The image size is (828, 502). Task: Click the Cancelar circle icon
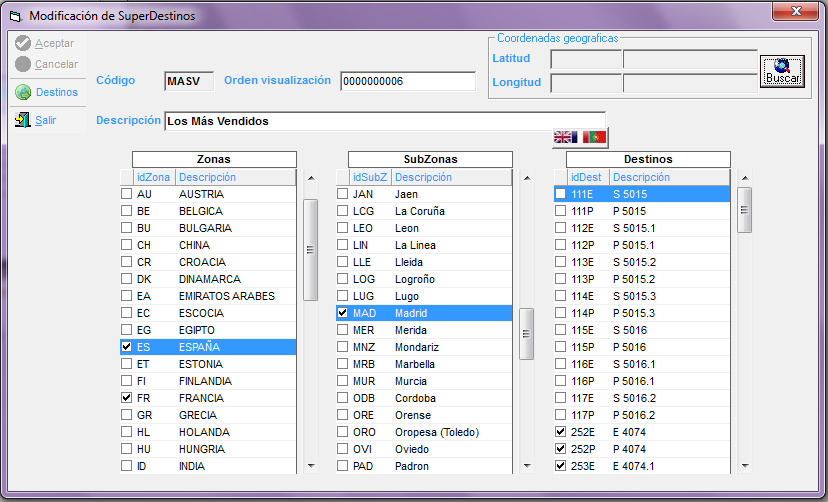point(23,64)
